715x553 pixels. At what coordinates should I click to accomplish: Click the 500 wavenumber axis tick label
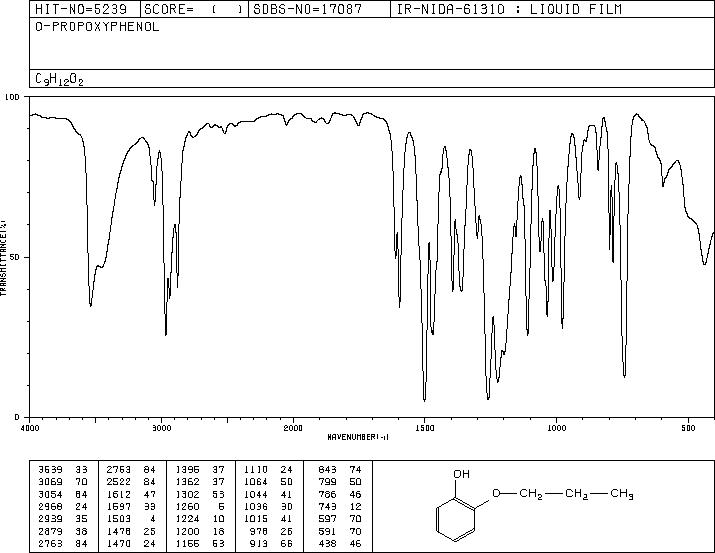[688, 428]
